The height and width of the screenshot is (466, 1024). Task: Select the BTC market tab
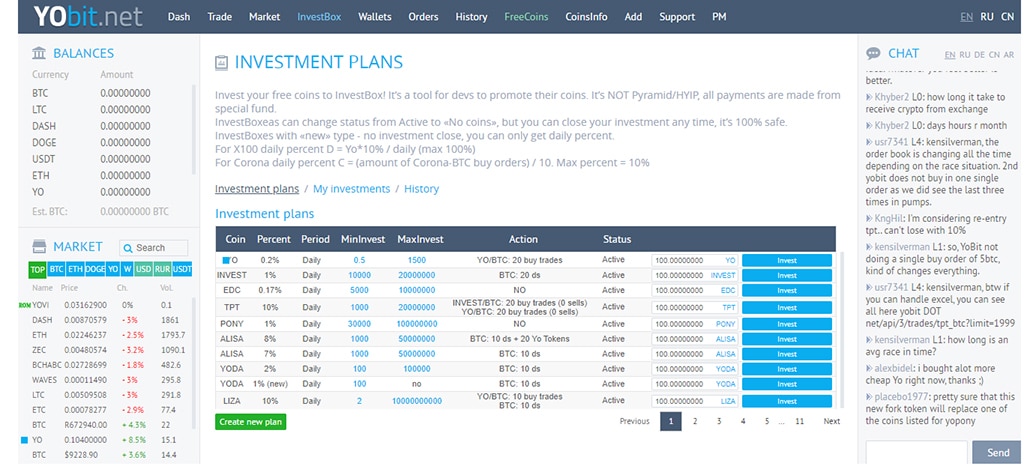57,269
